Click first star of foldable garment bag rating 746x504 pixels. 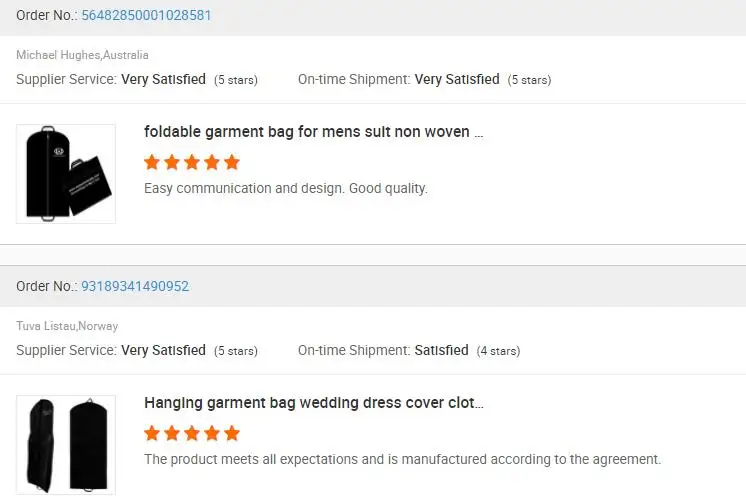click(x=152, y=162)
